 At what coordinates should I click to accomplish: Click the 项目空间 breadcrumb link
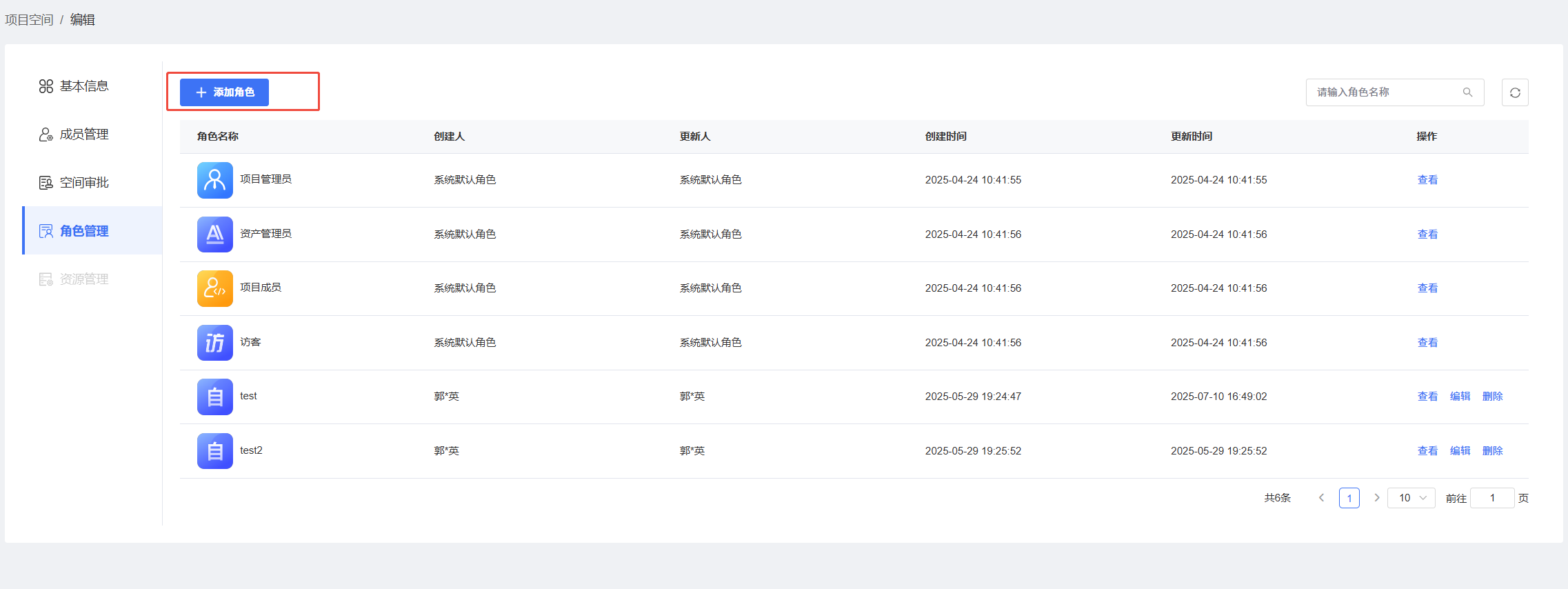29,20
